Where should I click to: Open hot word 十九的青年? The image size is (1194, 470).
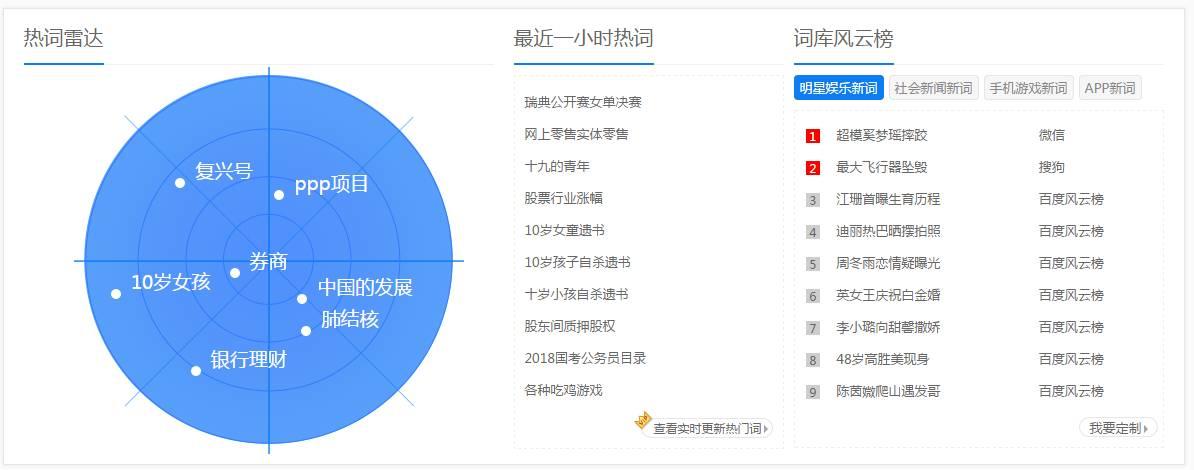(x=557, y=166)
